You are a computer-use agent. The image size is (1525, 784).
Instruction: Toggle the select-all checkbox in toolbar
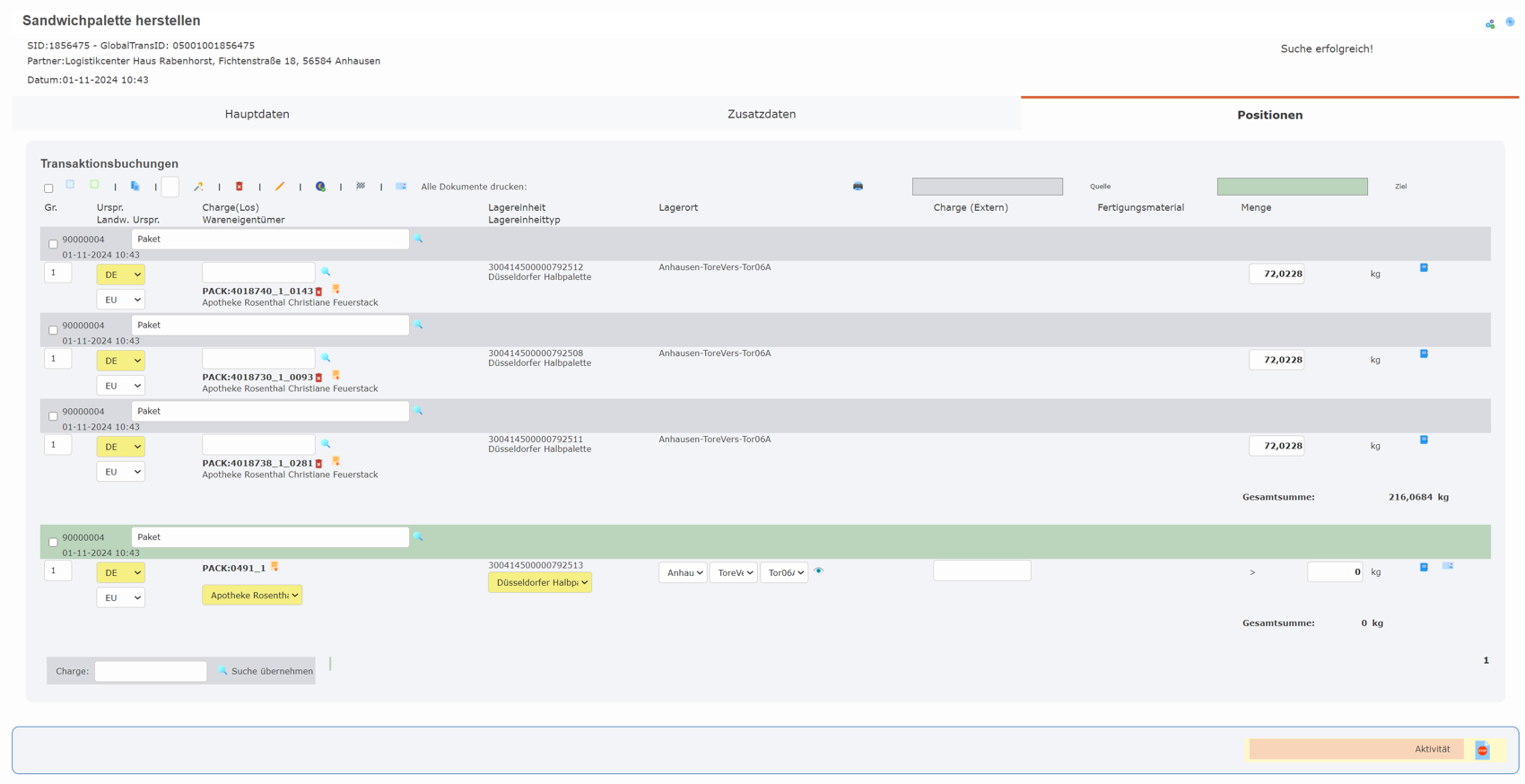(48, 188)
